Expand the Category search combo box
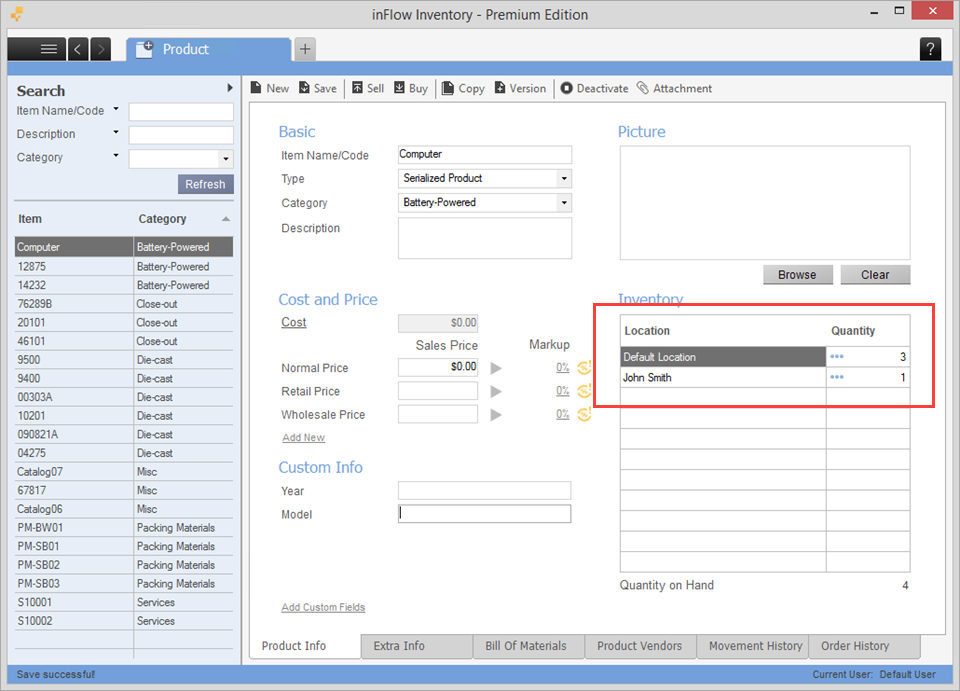This screenshot has width=960, height=691. coord(226,159)
